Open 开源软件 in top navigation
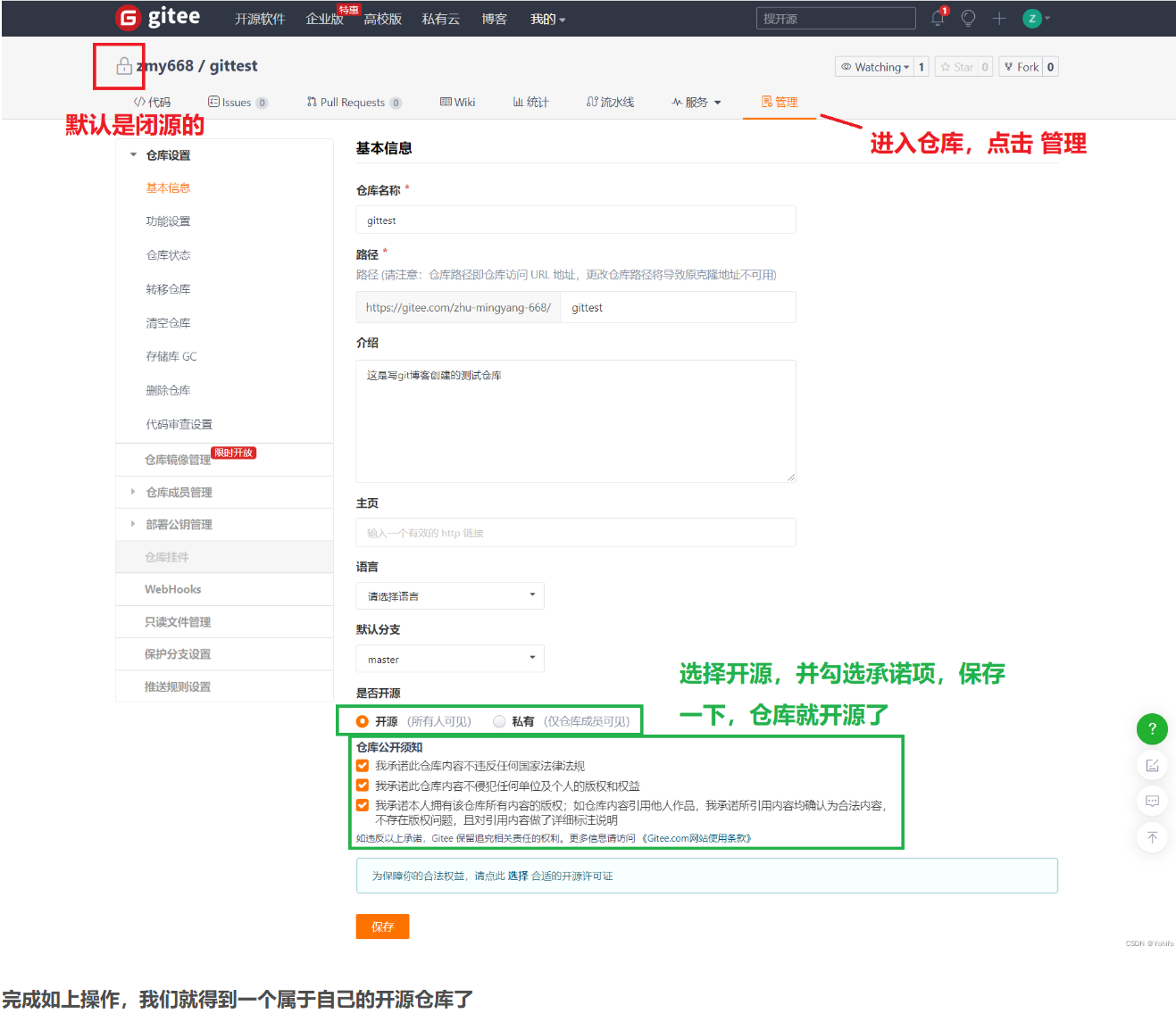Screen dimensions: 1176x1022 (260, 19)
